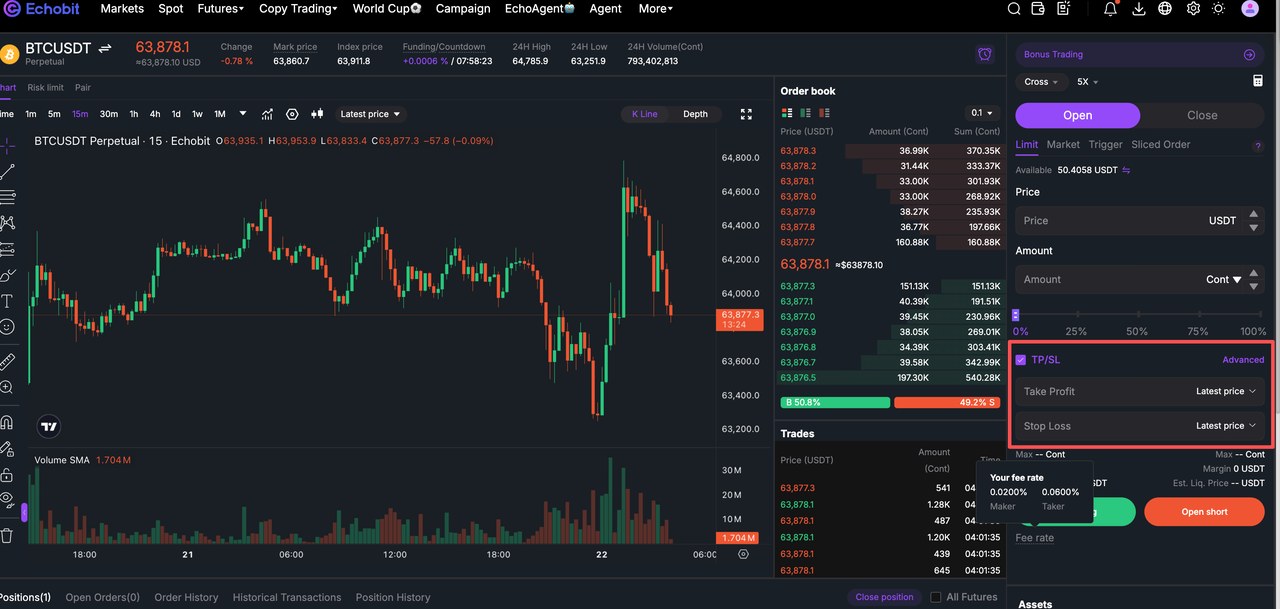Open the notifications bell
Viewport: 1280px width, 609px height.
point(1111,9)
